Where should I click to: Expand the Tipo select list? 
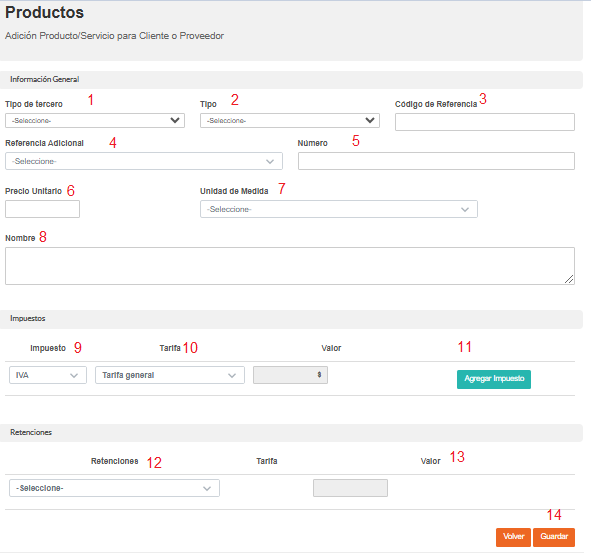pyautogui.click(x=289, y=121)
